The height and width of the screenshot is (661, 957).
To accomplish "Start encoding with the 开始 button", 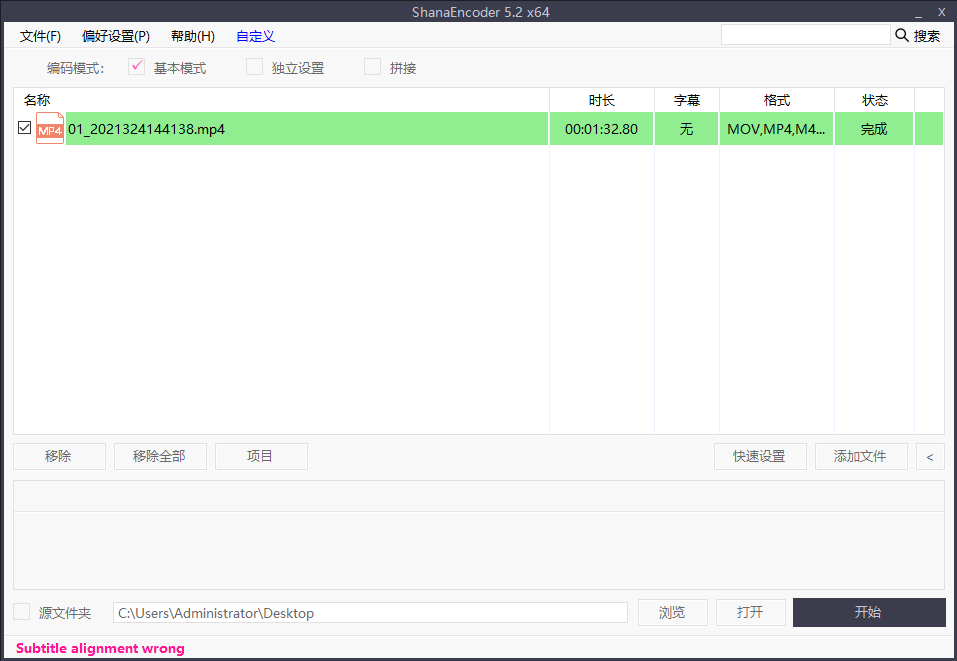I will (x=869, y=612).
